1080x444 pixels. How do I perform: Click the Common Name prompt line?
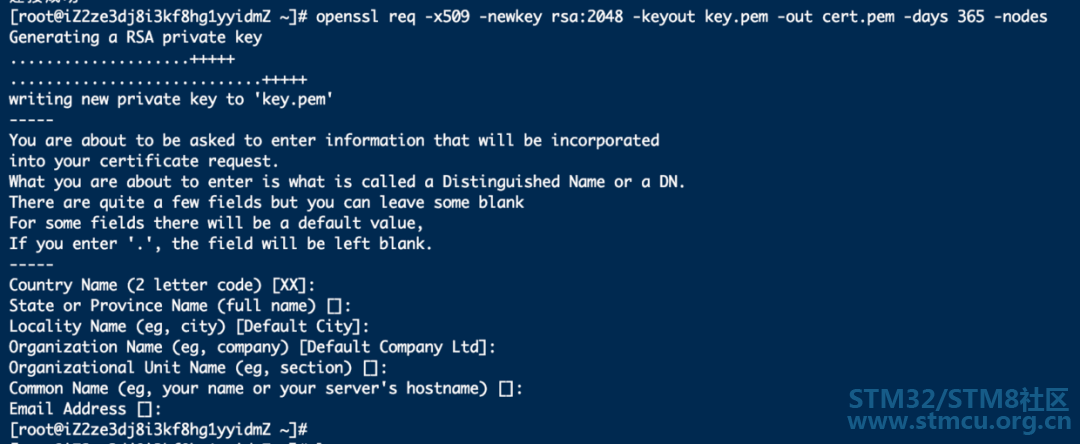click(x=266, y=388)
